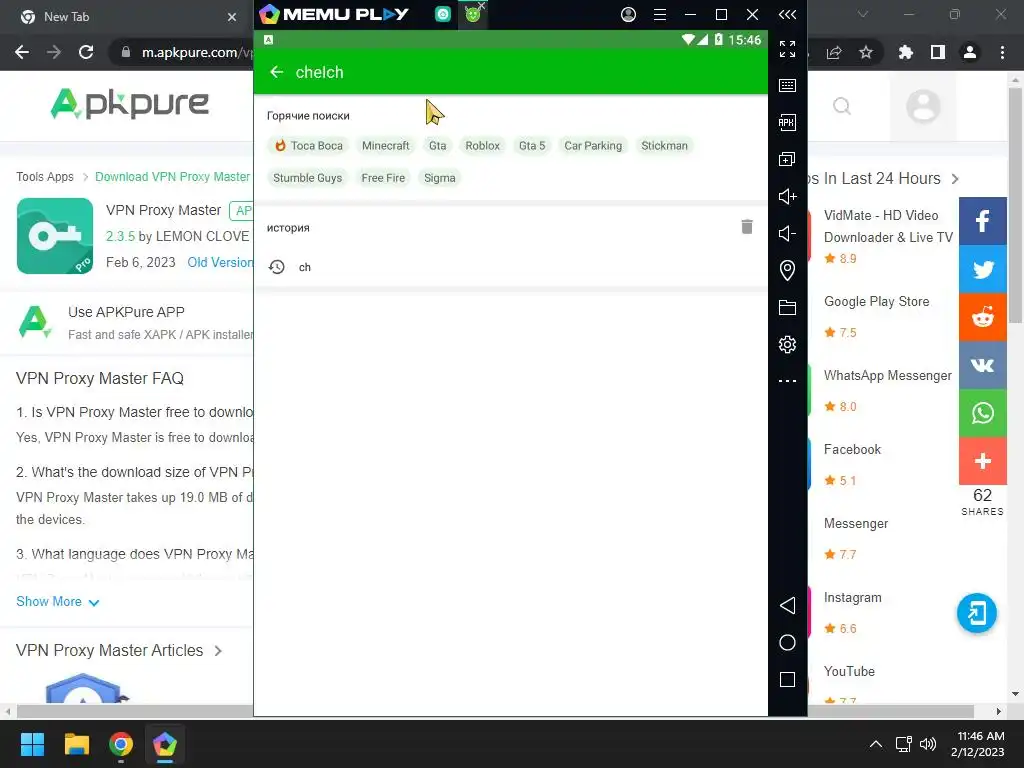Select Minecraft hot search chip
Image resolution: width=1024 pixels, height=768 pixels.
coord(386,146)
